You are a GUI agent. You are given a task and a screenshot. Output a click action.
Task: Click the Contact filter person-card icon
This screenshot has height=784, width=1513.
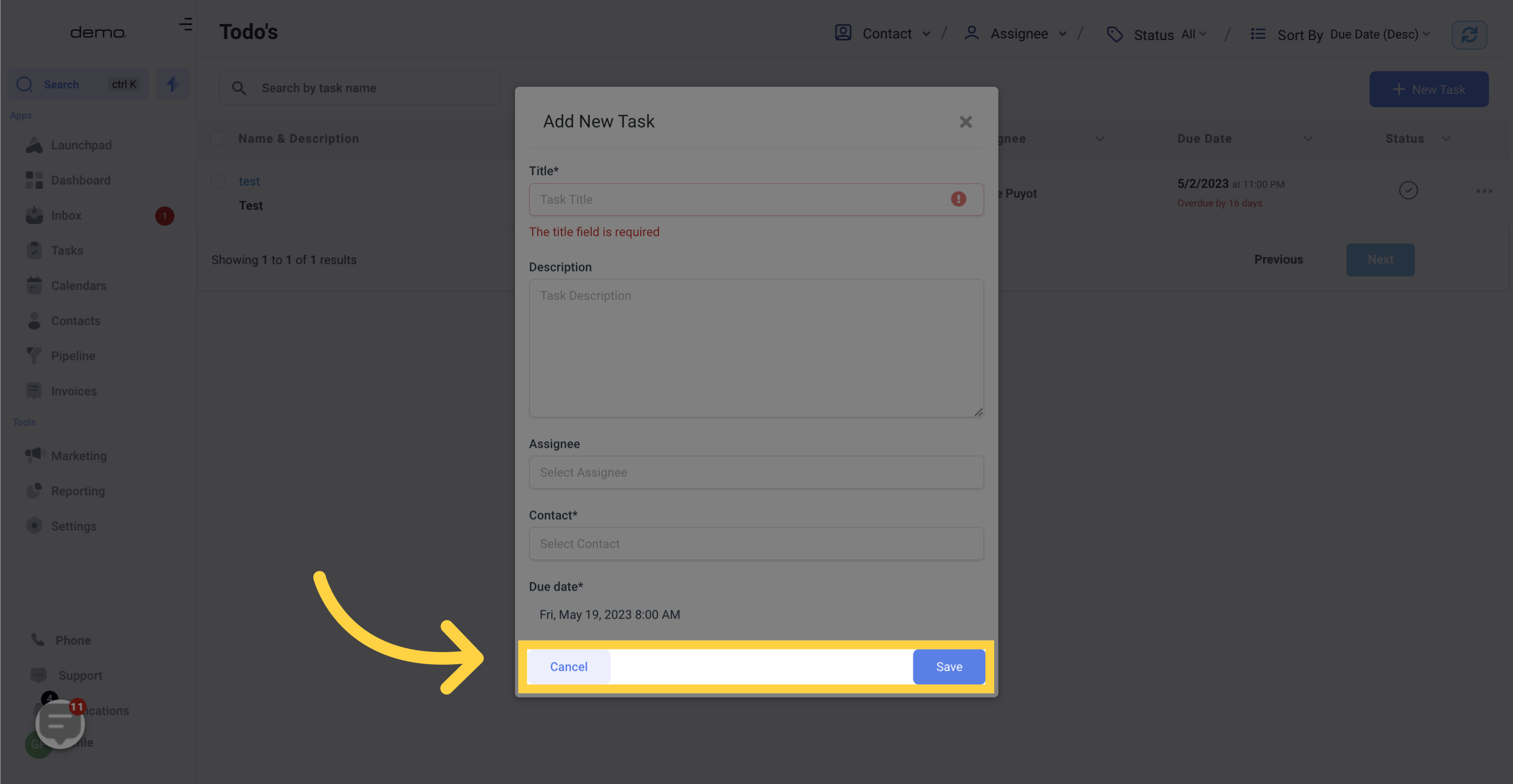[844, 33]
